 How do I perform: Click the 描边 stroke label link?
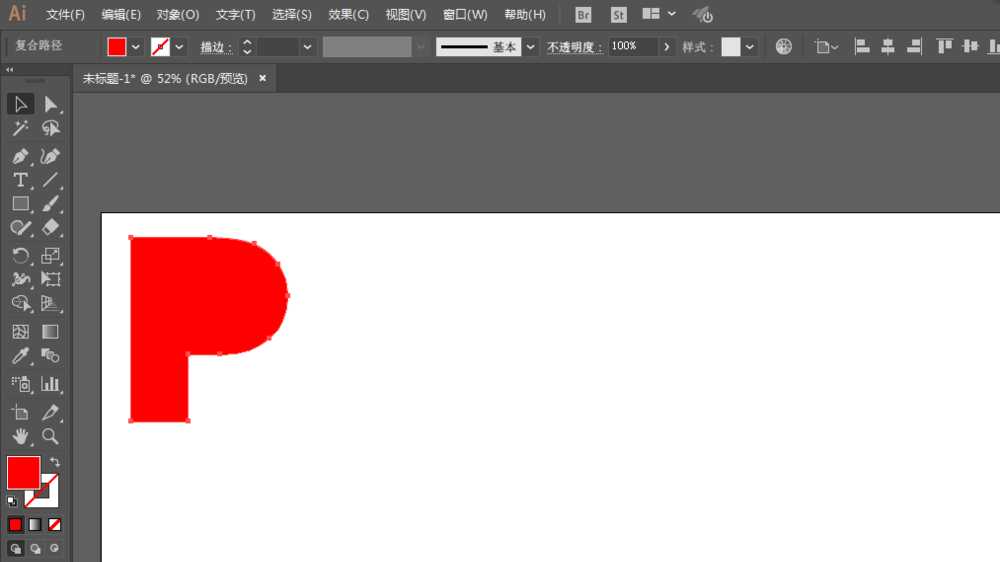[x=214, y=47]
